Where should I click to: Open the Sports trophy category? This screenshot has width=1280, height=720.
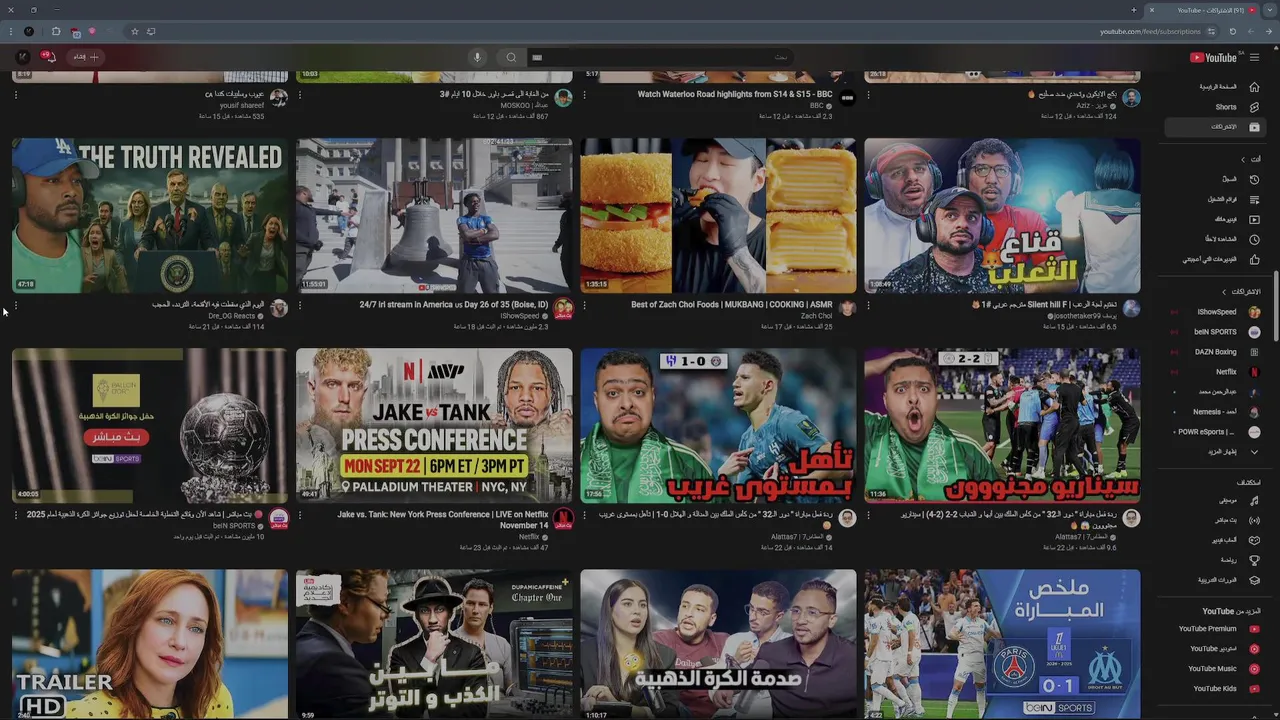[1216, 560]
